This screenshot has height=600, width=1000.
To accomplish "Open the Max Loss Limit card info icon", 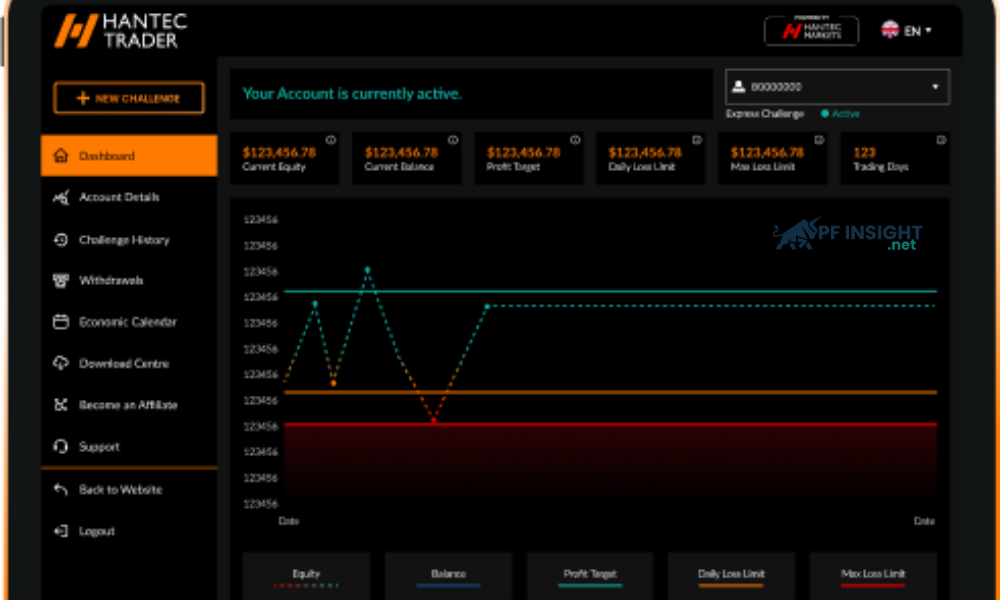I will click(x=820, y=140).
